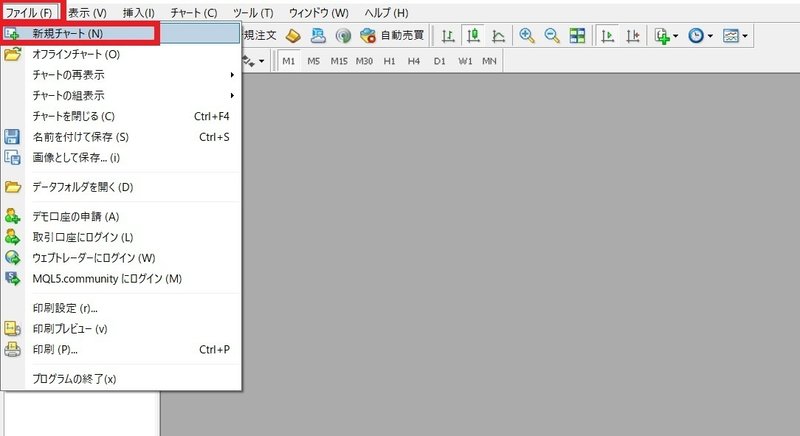Open the indicators dropdown arrow
This screenshot has width=800, height=436.
tap(676, 36)
